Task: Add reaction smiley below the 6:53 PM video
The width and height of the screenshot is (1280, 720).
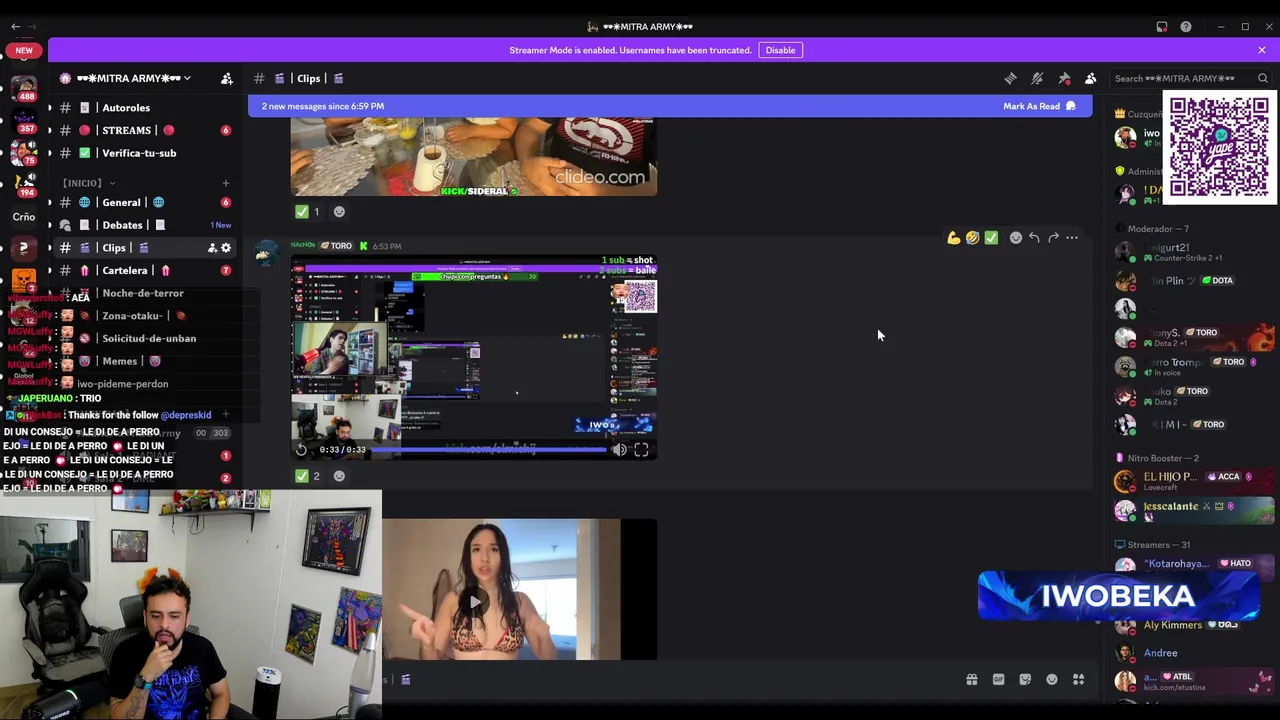Action: tap(339, 476)
